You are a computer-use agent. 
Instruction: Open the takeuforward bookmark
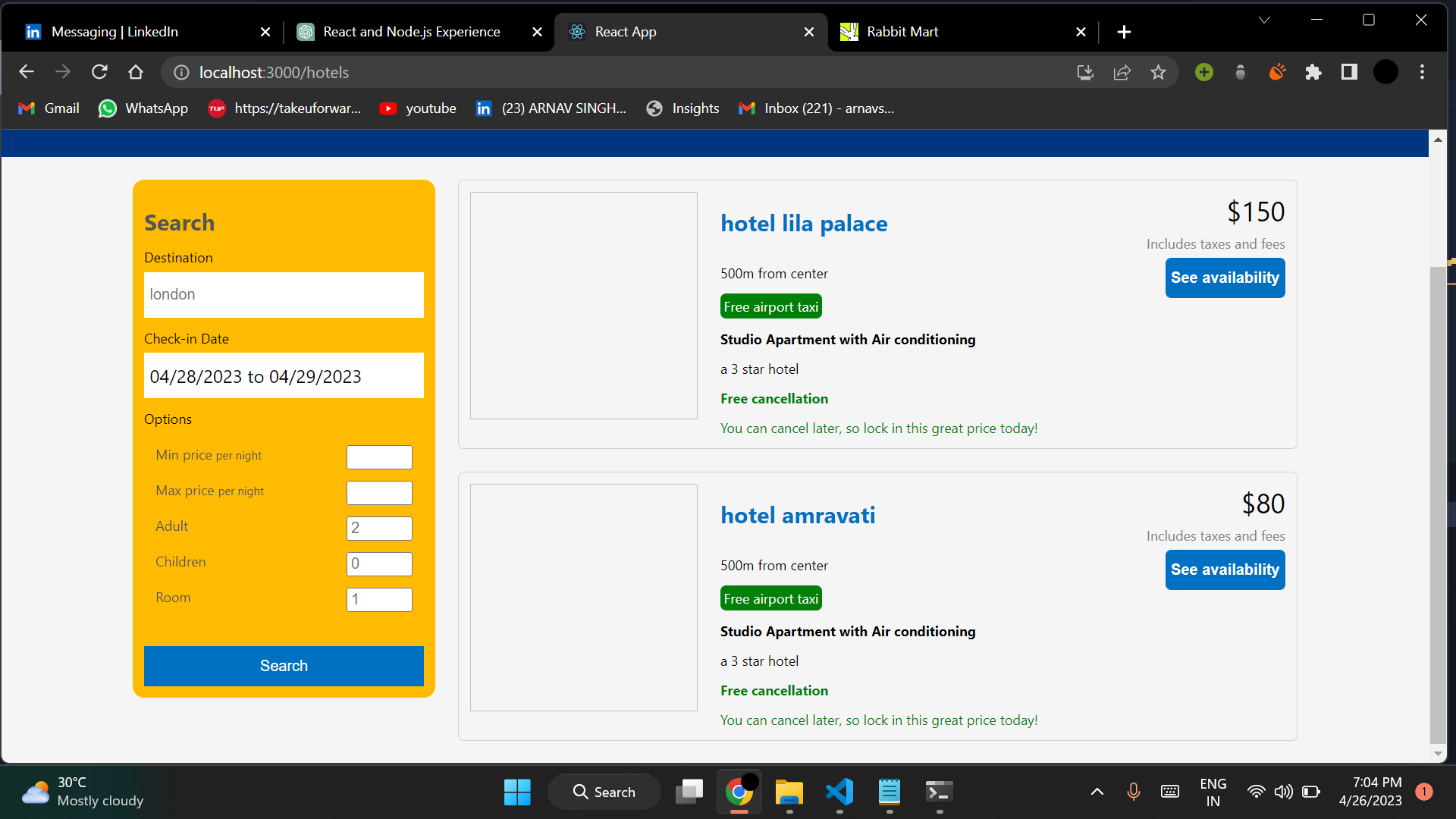coord(284,108)
